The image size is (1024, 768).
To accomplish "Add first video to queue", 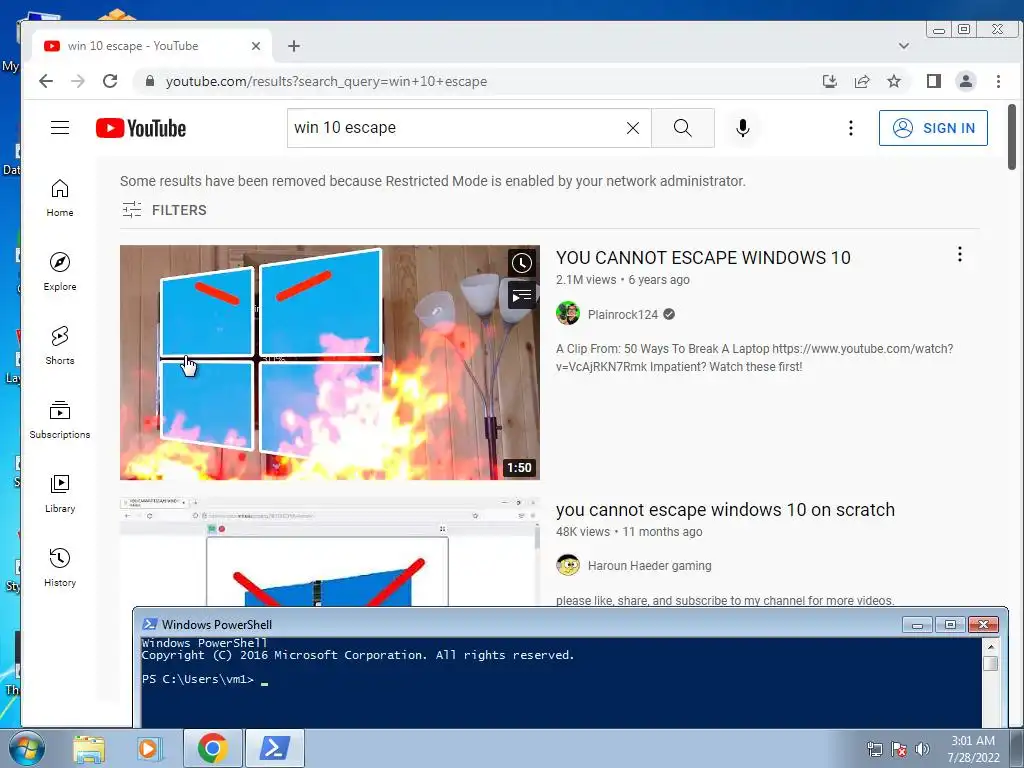I will tap(521, 296).
